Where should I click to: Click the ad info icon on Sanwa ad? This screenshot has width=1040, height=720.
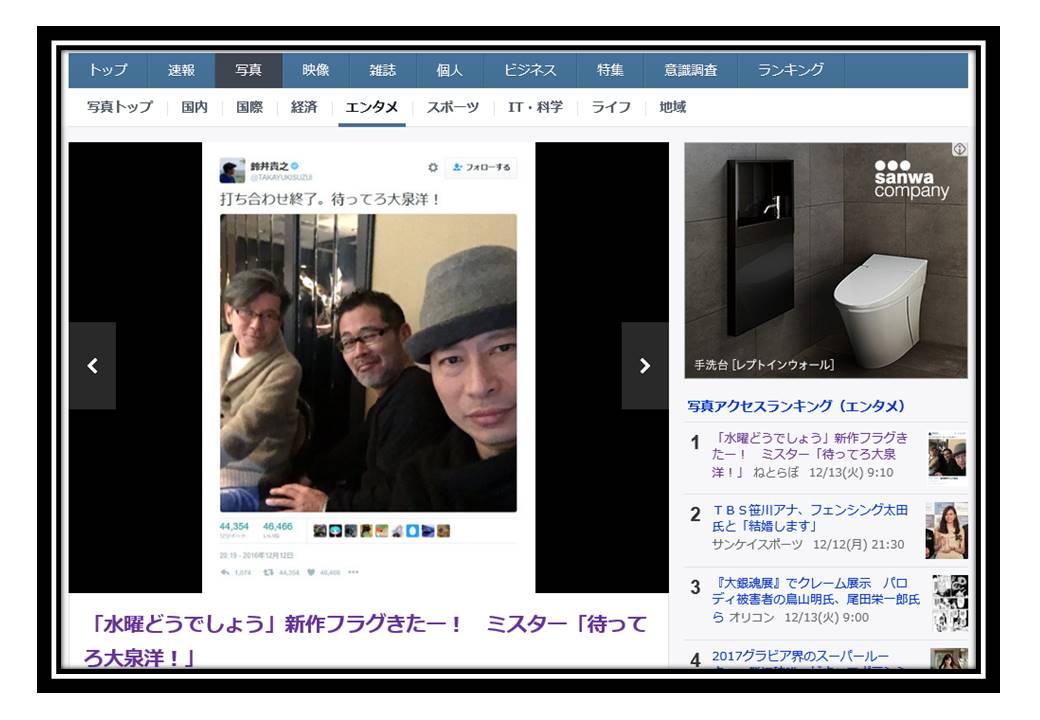click(959, 149)
